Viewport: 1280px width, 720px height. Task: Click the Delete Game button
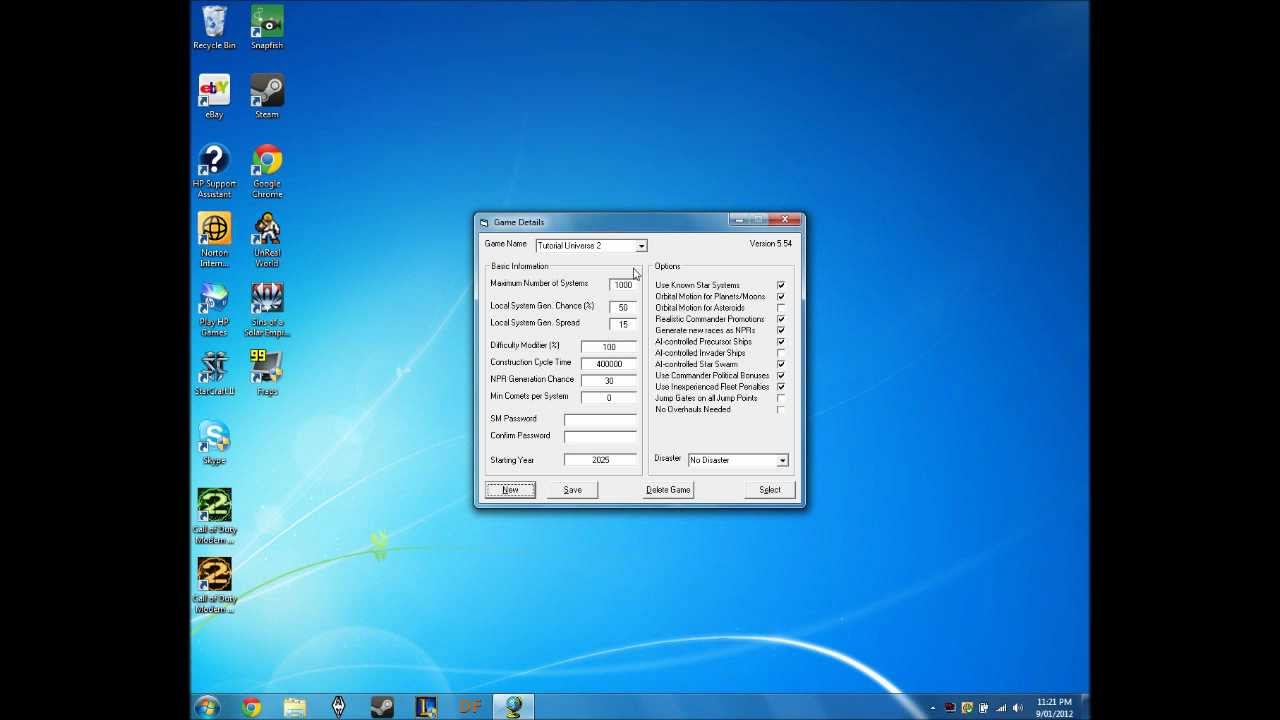tap(668, 490)
